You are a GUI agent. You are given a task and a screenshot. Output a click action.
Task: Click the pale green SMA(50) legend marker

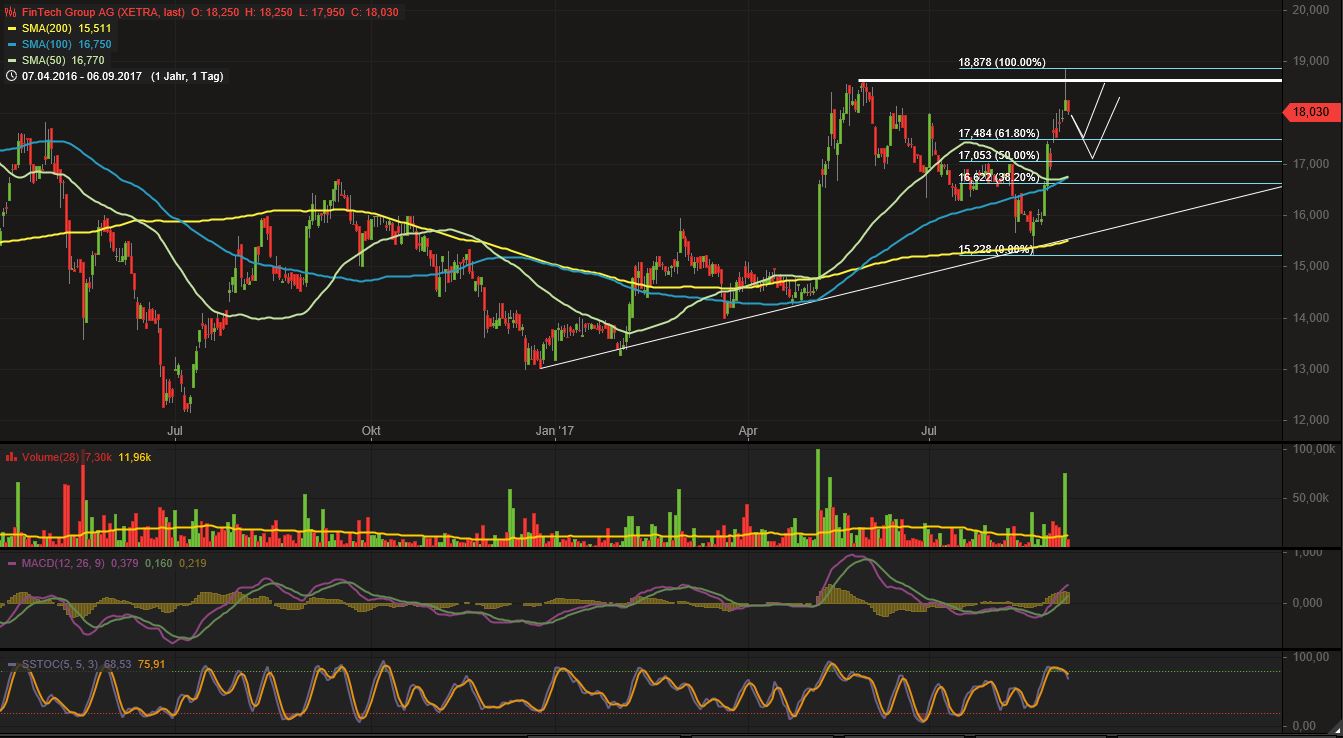(11, 60)
